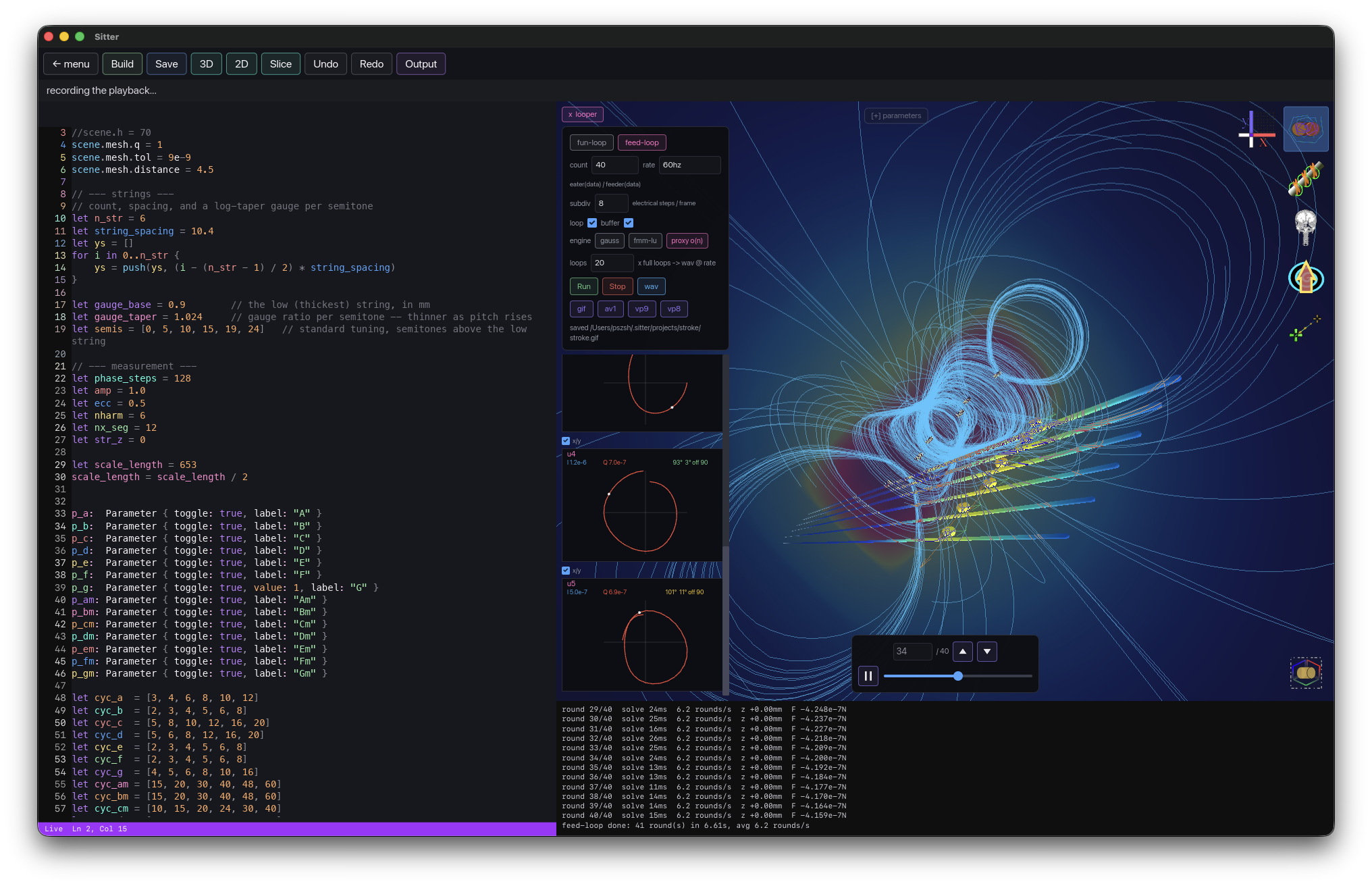
Task: Click the upward arrow ring icon
Action: click(x=1306, y=277)
